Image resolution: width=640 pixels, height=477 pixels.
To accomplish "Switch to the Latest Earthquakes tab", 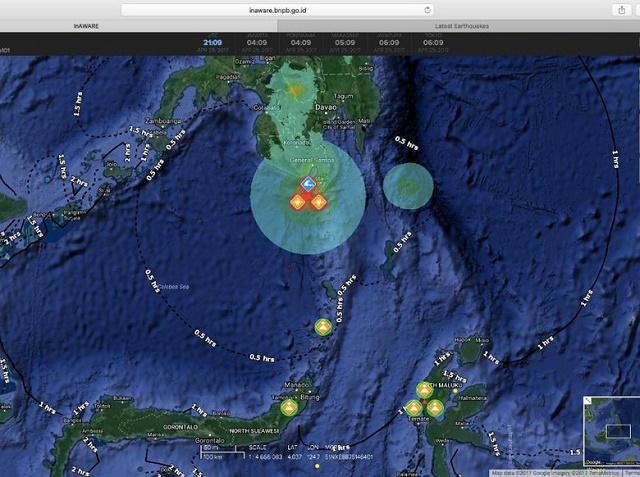I will (462, 26).
